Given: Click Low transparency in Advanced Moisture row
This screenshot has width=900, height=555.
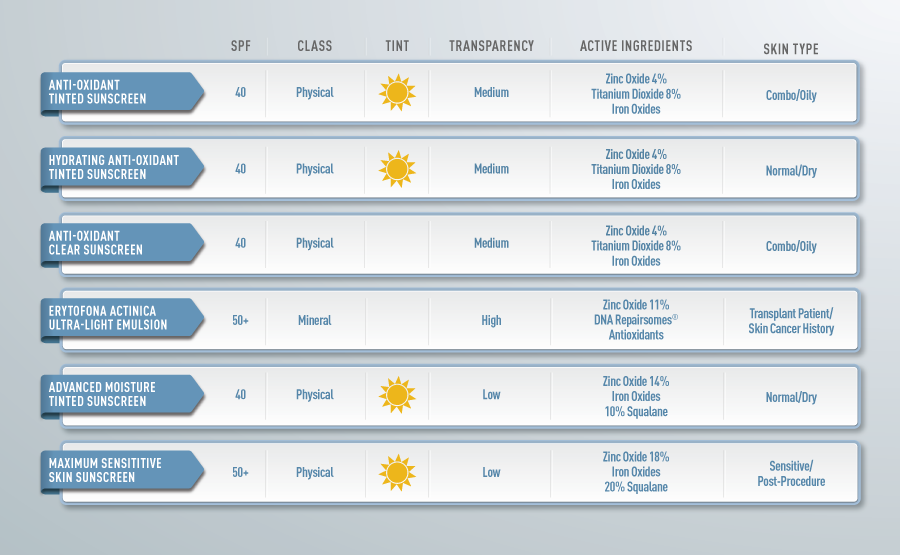Looking at the screenshot, I should point(491,395).
